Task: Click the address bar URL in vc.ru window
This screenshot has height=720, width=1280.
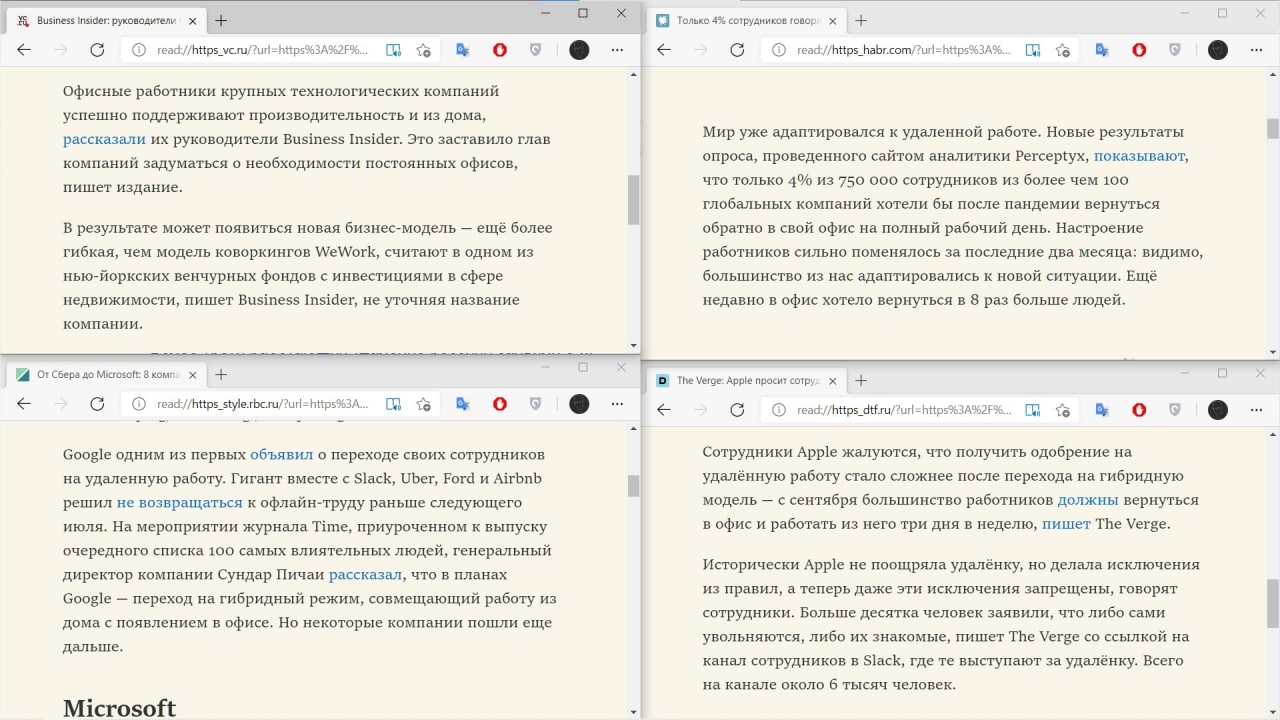Action: pos(263,50)
